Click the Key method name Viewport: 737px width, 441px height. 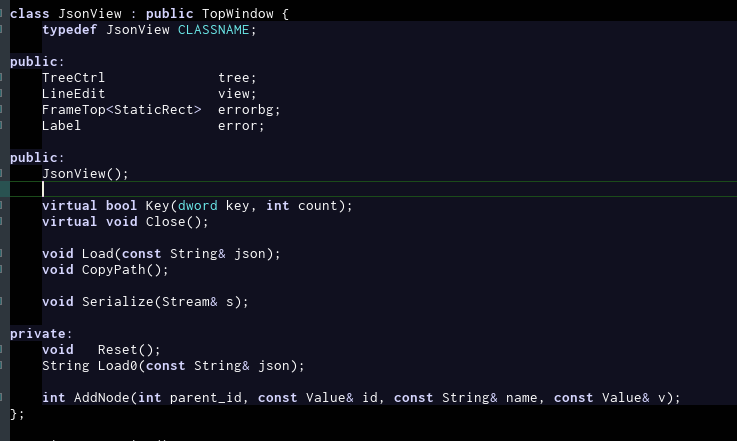157,206
